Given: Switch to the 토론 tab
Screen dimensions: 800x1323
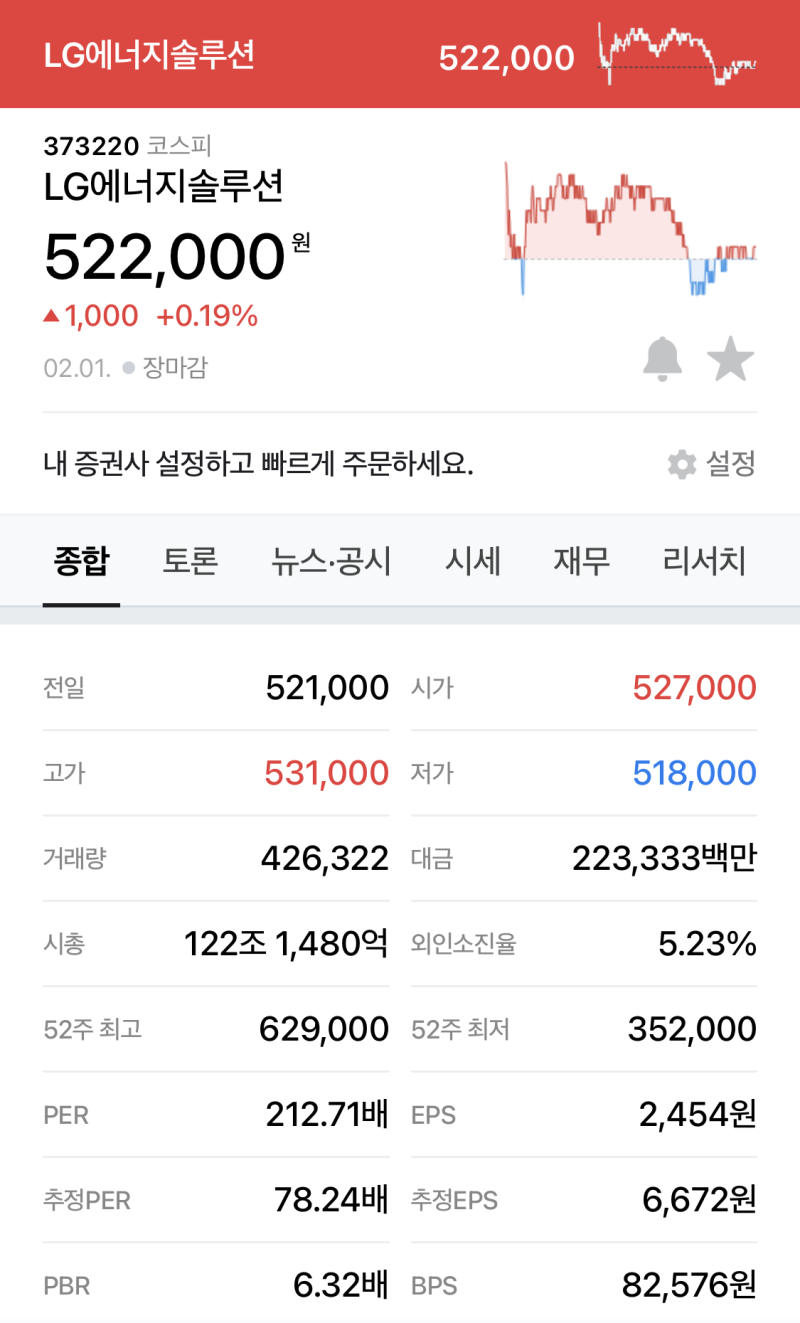Looking at the screenshot, I should tap(190, 562).
